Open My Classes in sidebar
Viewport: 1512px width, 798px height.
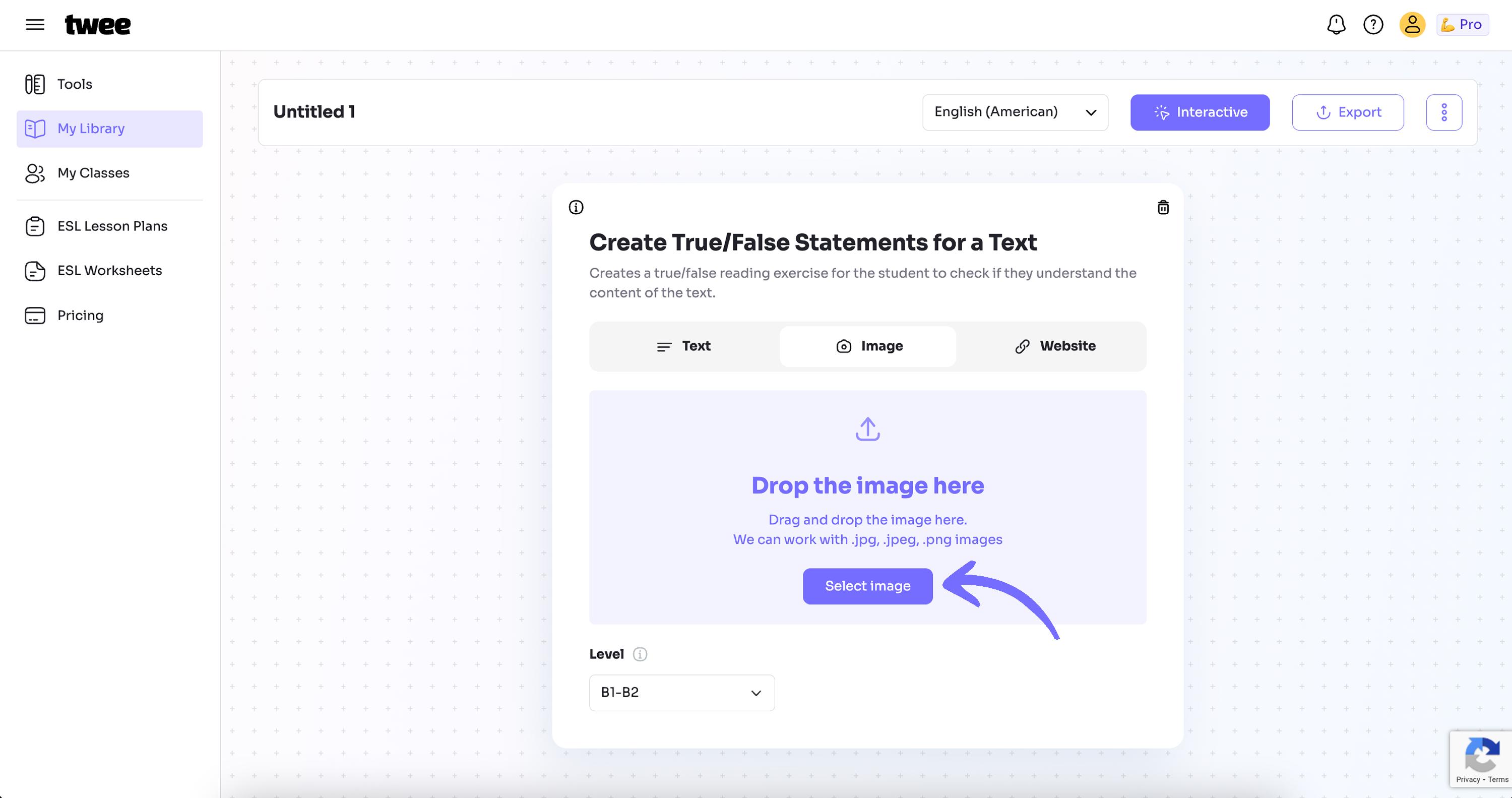(x=110, y=173)
